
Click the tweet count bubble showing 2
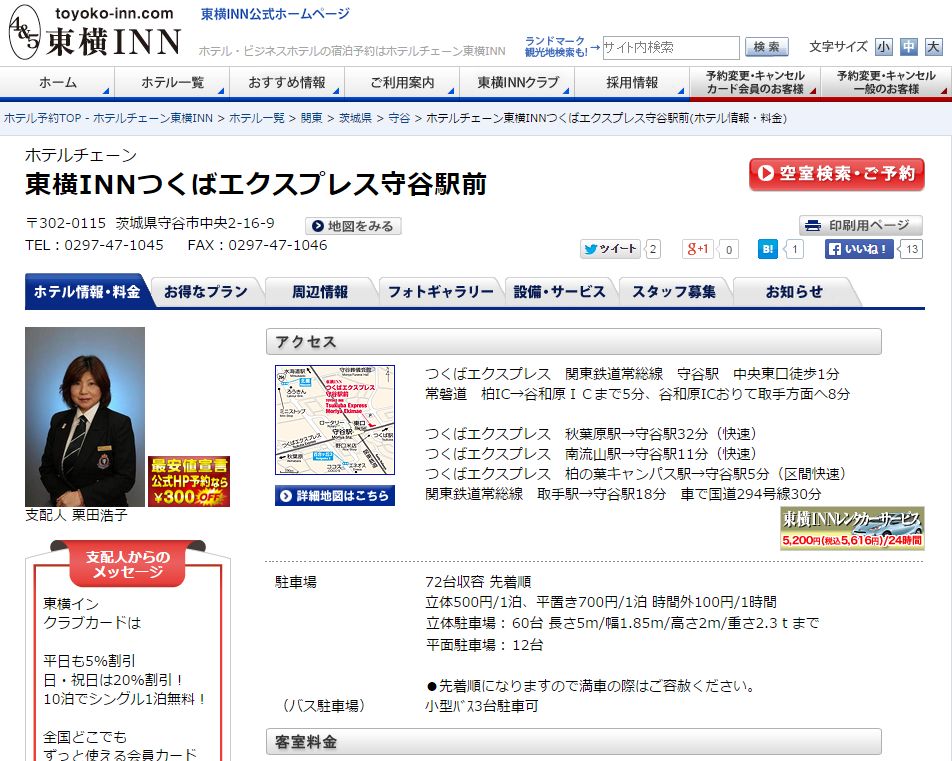[x=653, y=249]
